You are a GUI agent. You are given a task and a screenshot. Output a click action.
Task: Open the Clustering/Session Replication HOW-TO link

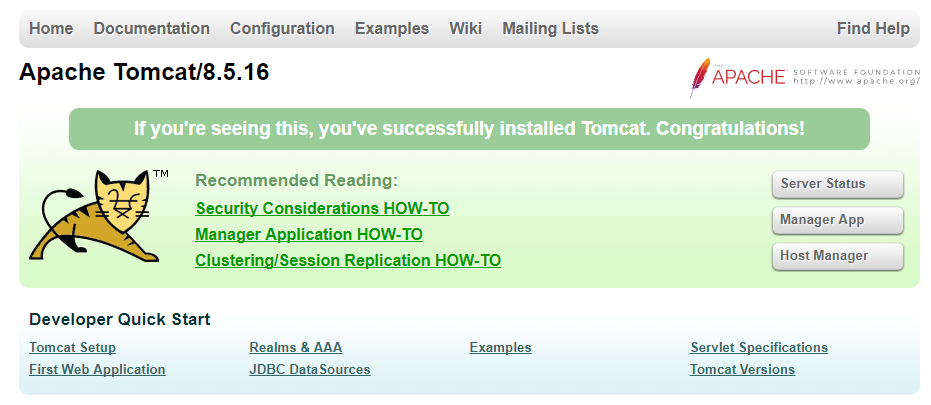pos(348,261)
